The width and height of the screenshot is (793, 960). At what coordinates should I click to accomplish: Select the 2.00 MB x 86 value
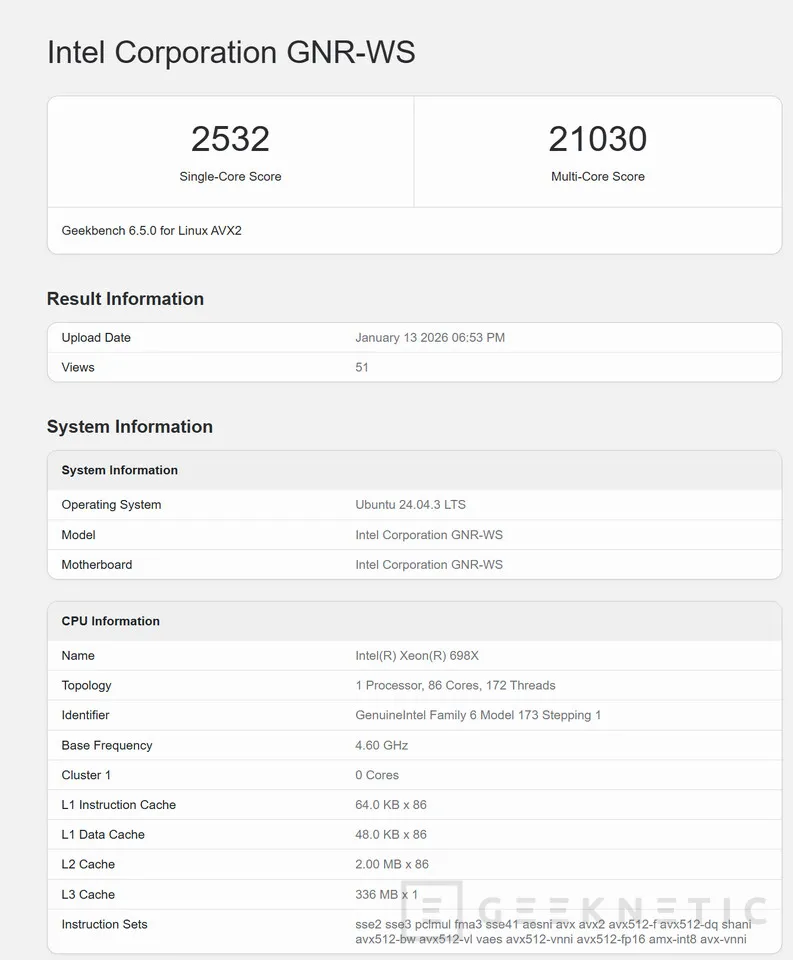click(392, 864)
